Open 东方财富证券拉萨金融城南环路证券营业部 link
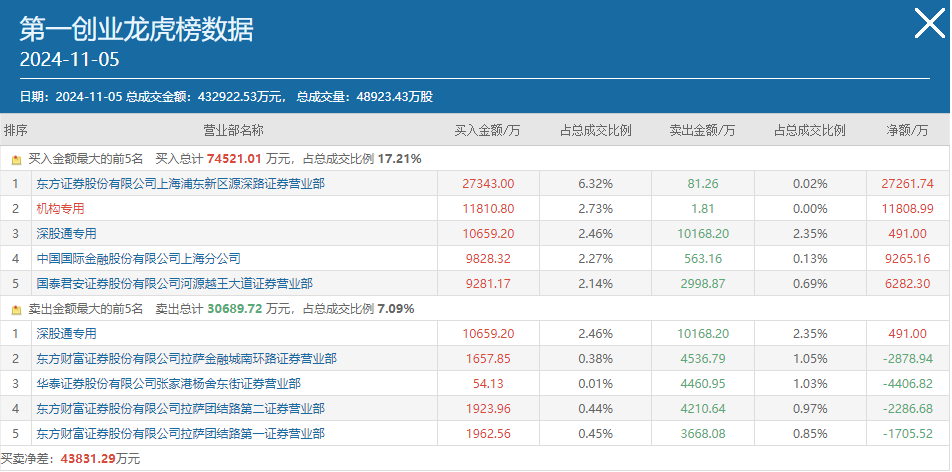Viewport: 952px width, 472px height. pos(186,359)
